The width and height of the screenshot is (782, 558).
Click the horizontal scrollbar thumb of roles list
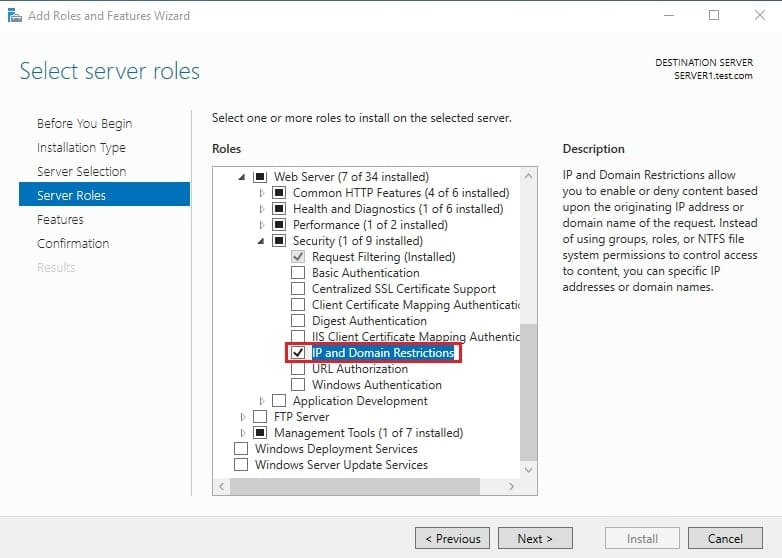point(355,486)
